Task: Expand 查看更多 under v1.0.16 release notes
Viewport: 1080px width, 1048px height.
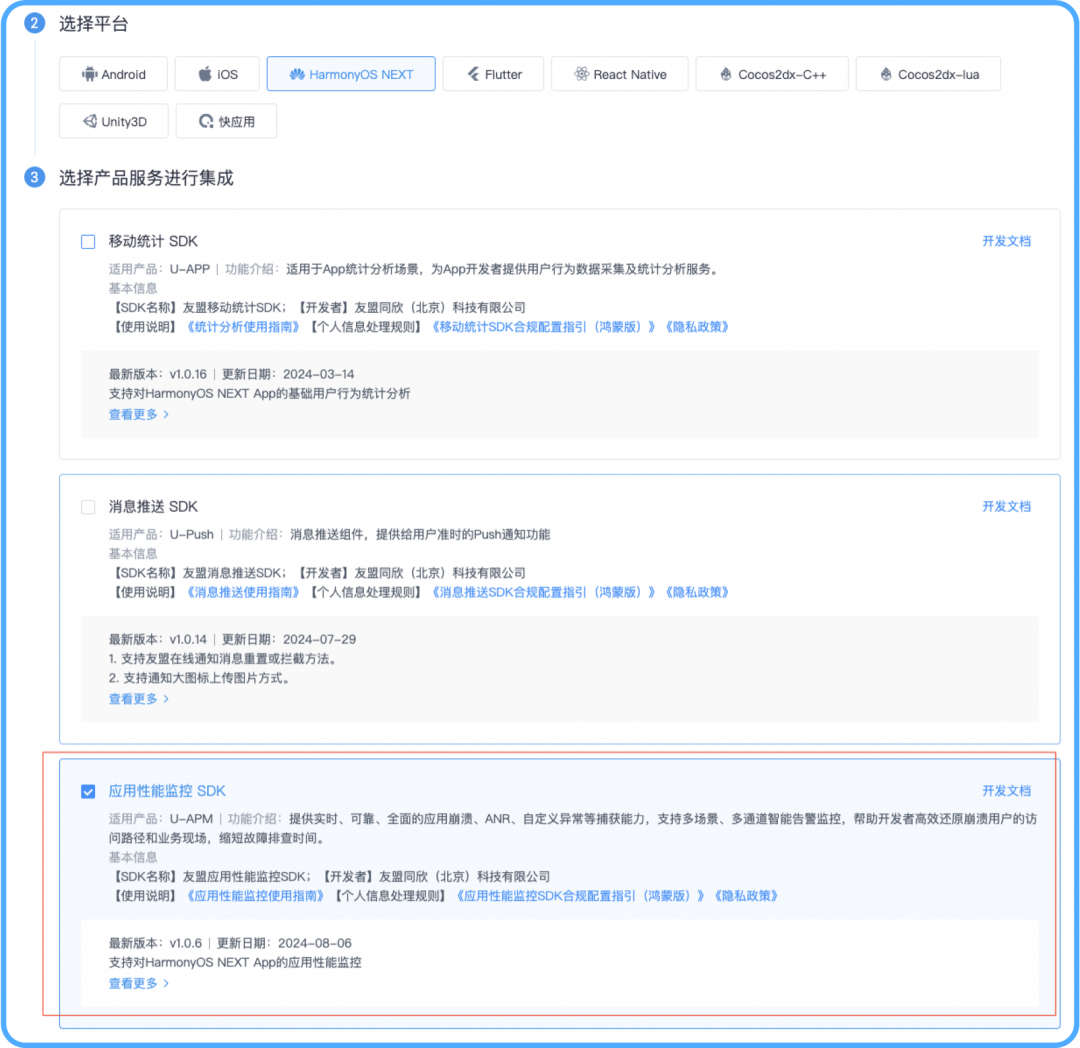Action: [138, 415]
